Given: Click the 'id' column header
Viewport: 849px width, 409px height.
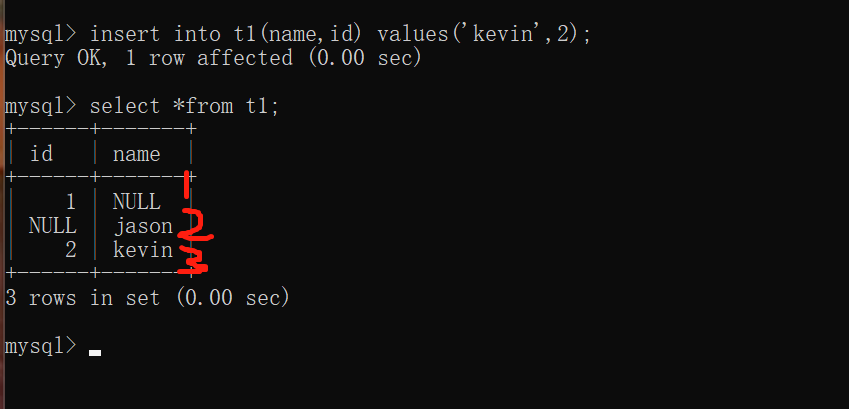Looking at the screenshot, I should tap(41, 154).
